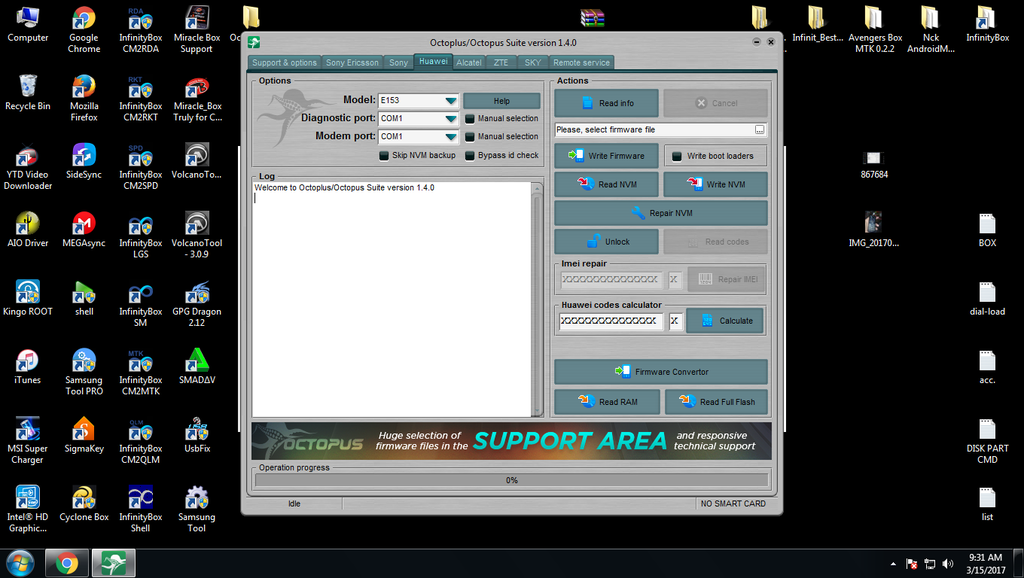1024x578 pixels.
Task: Open Kingo ROOT shortcut
Action: point(27,298)
